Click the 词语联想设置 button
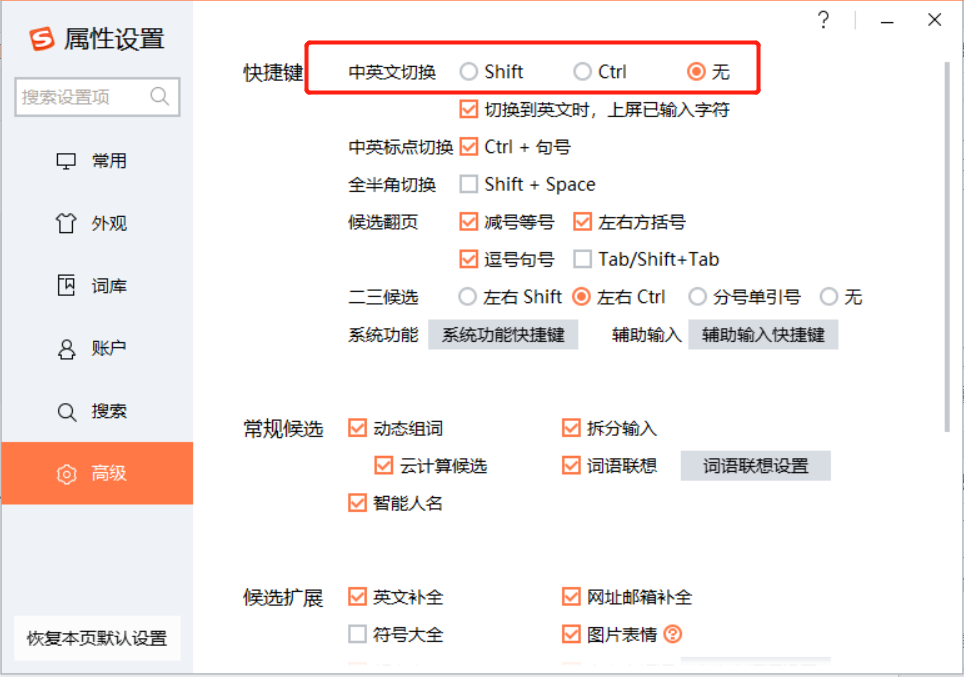This screenshot has height=677, width=964. pyautogui.click(x=755, y=466)
